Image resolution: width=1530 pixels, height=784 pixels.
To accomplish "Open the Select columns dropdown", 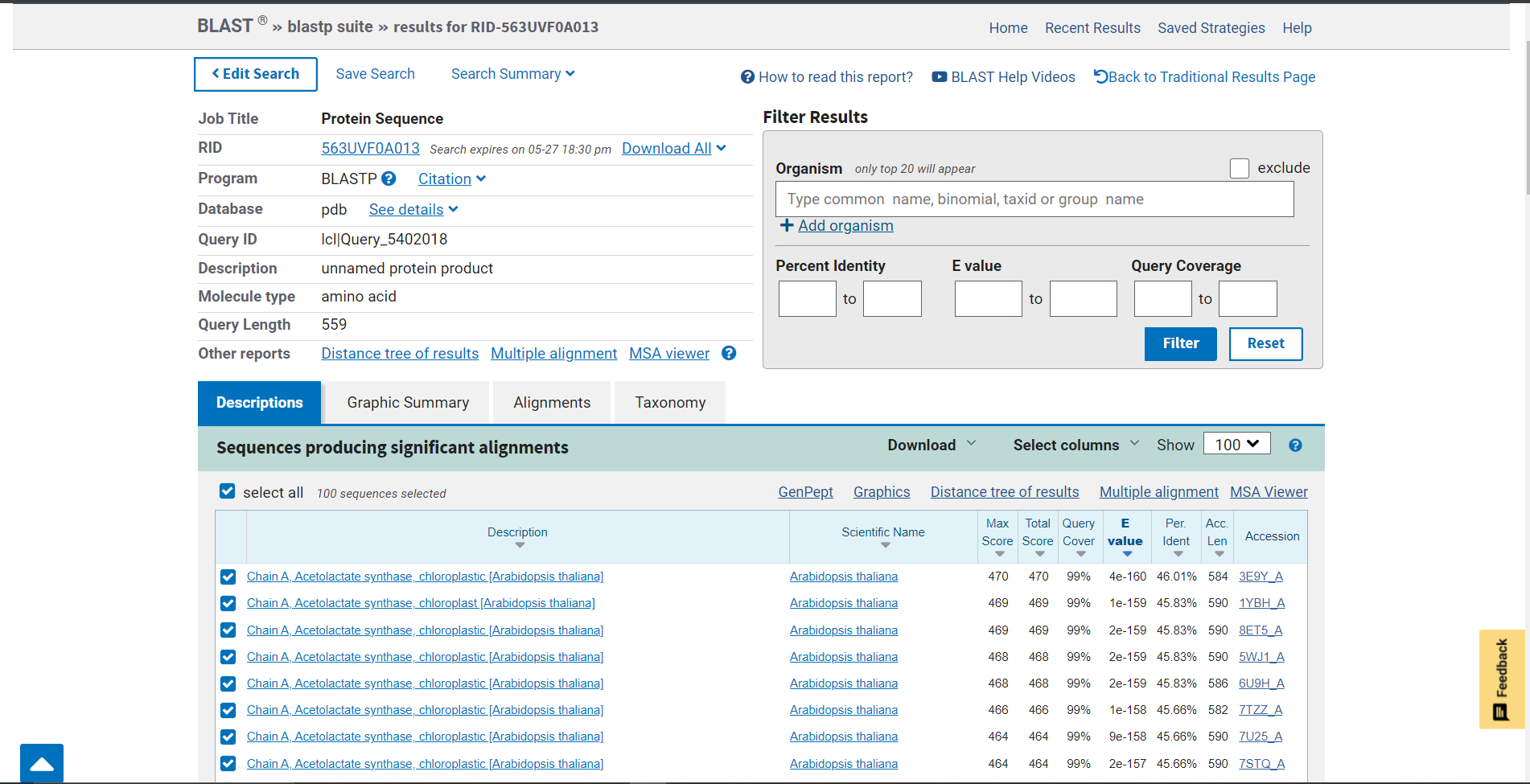I will 1076,445.
